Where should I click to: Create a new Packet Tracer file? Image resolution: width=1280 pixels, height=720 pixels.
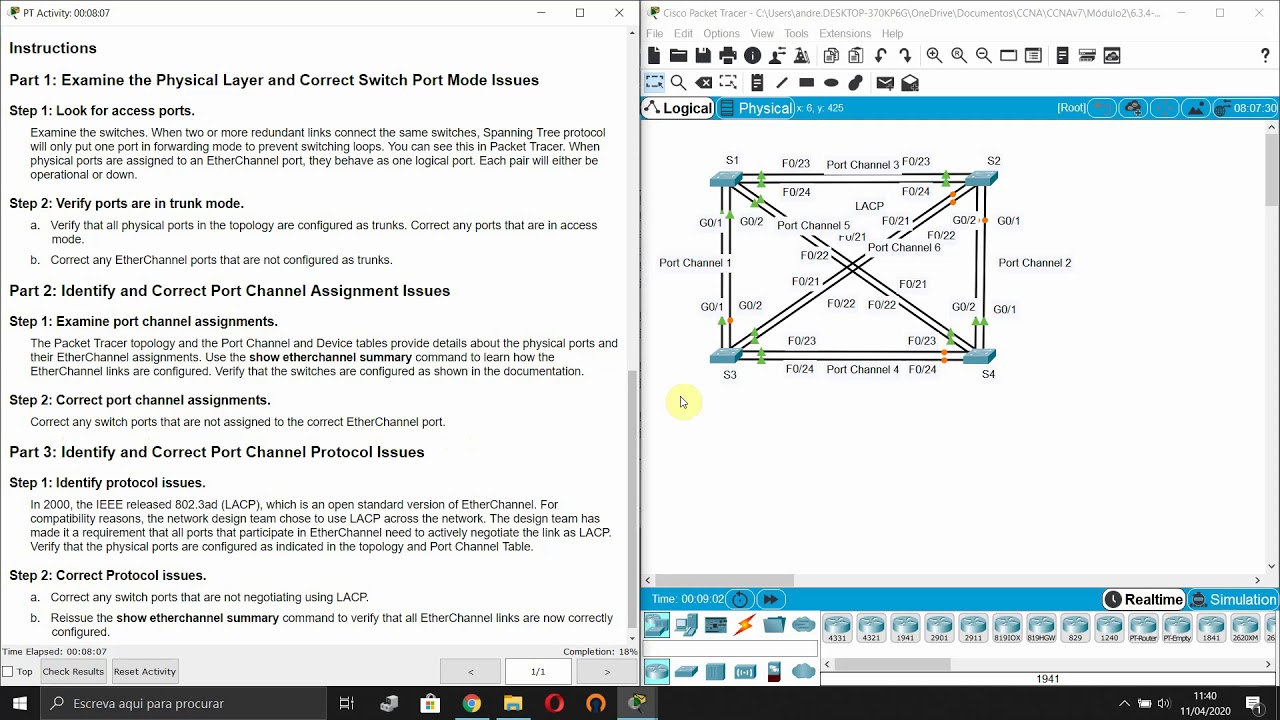tap(654, 56)
